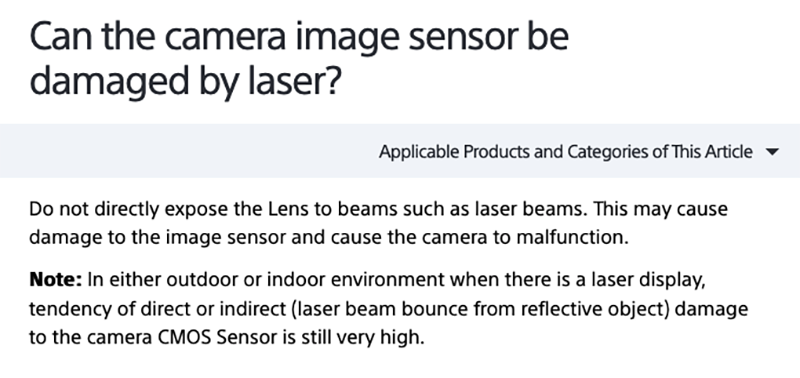Click the article title about laser damage
This screenshot has width=800, height=378.
point(299,59)
